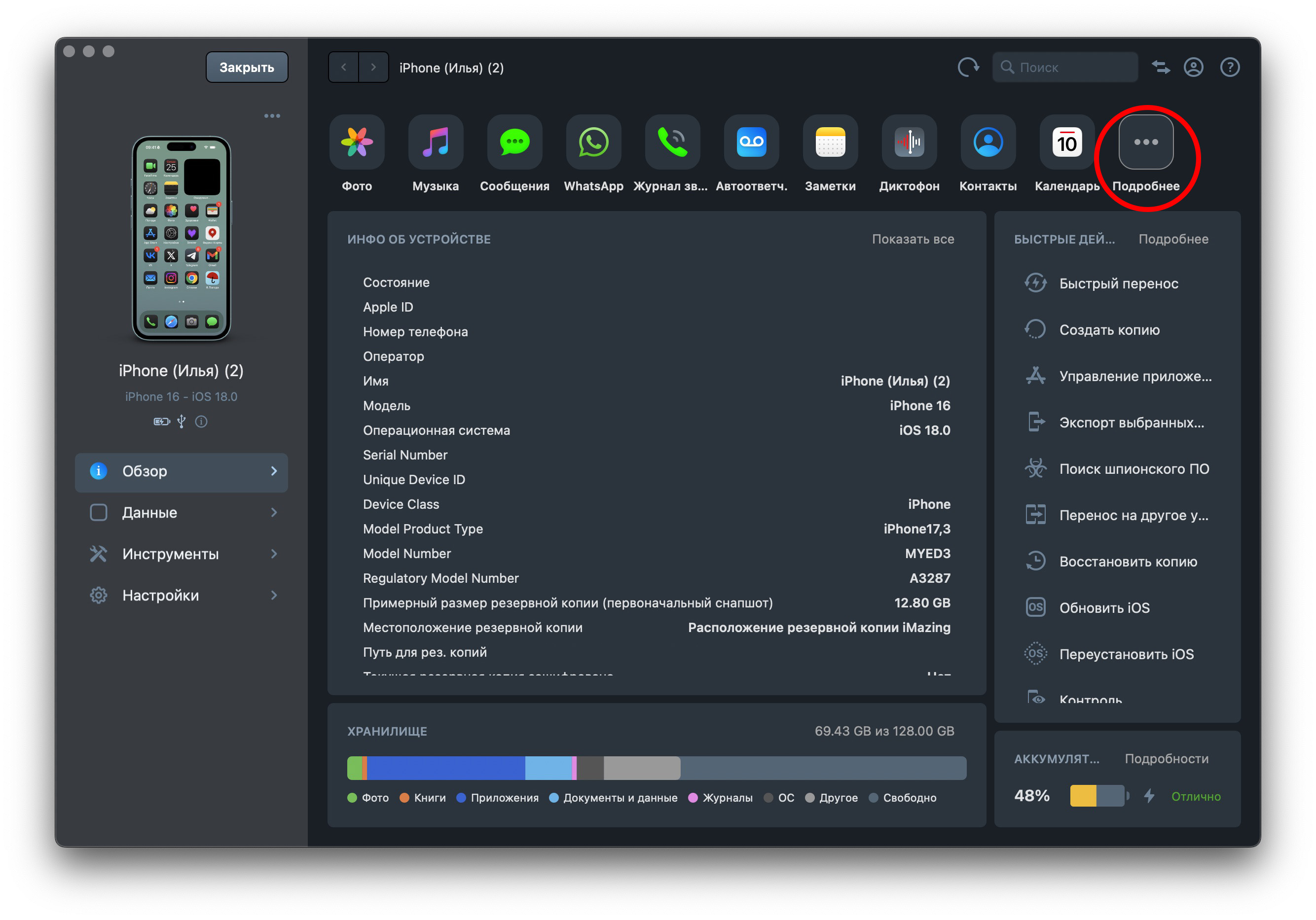Select the Инструменты sidebar item
This screenshot has height=920, width=1316.
pyautogui.click(x=181, y=553)
